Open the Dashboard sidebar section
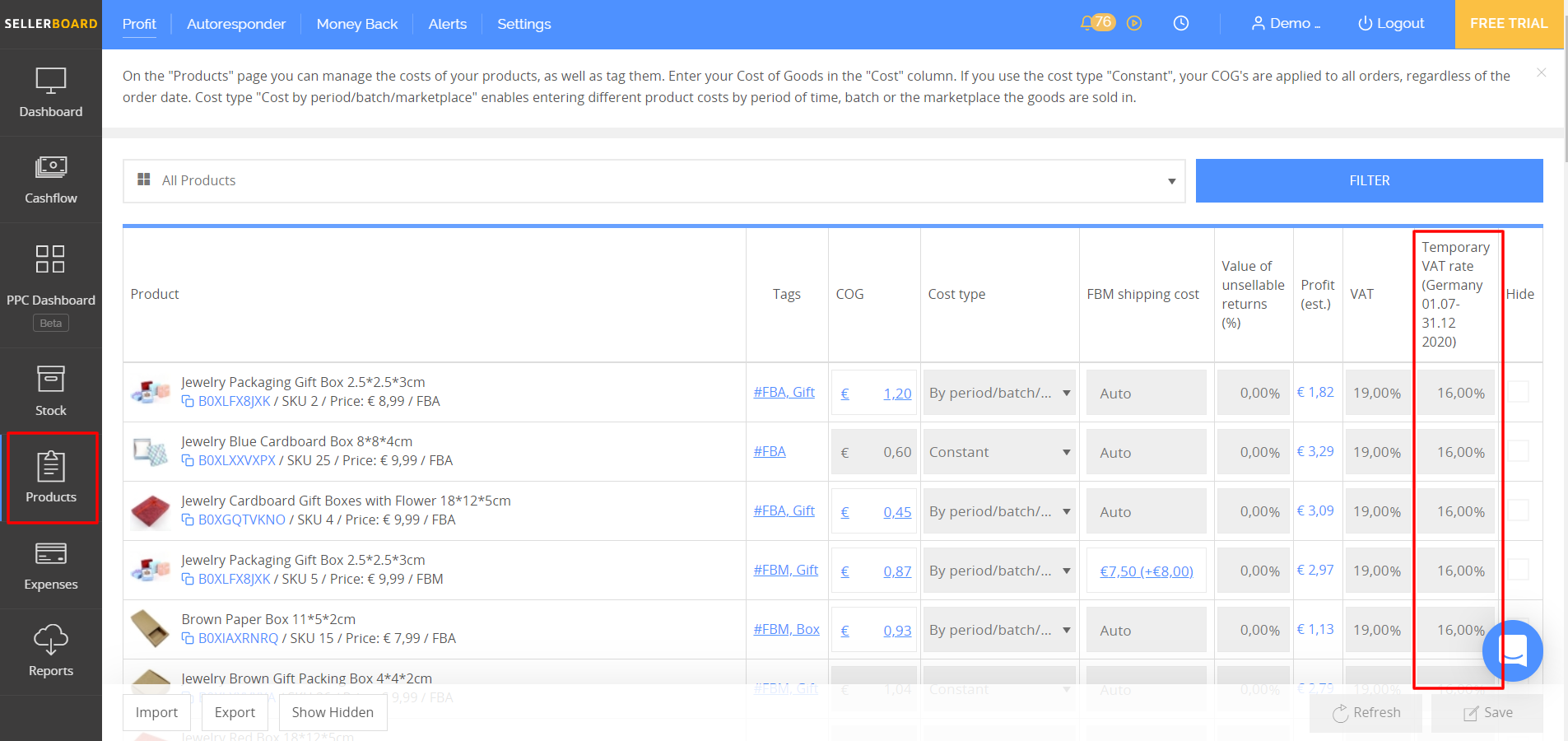 pos(51,93)
